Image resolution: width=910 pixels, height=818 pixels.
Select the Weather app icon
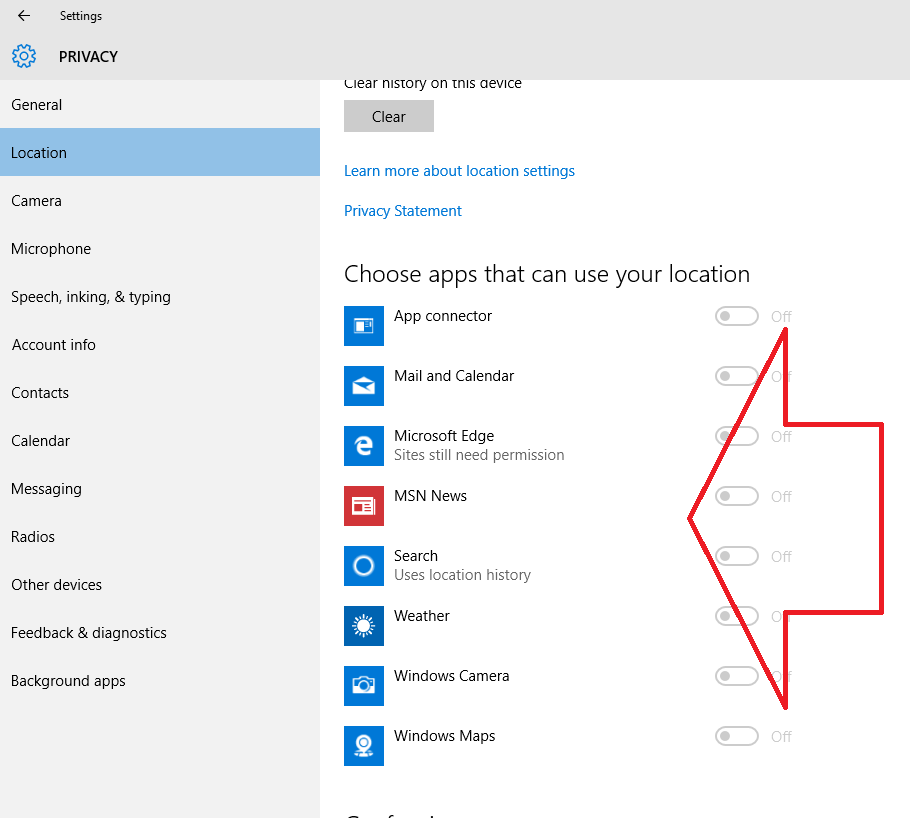363,626
